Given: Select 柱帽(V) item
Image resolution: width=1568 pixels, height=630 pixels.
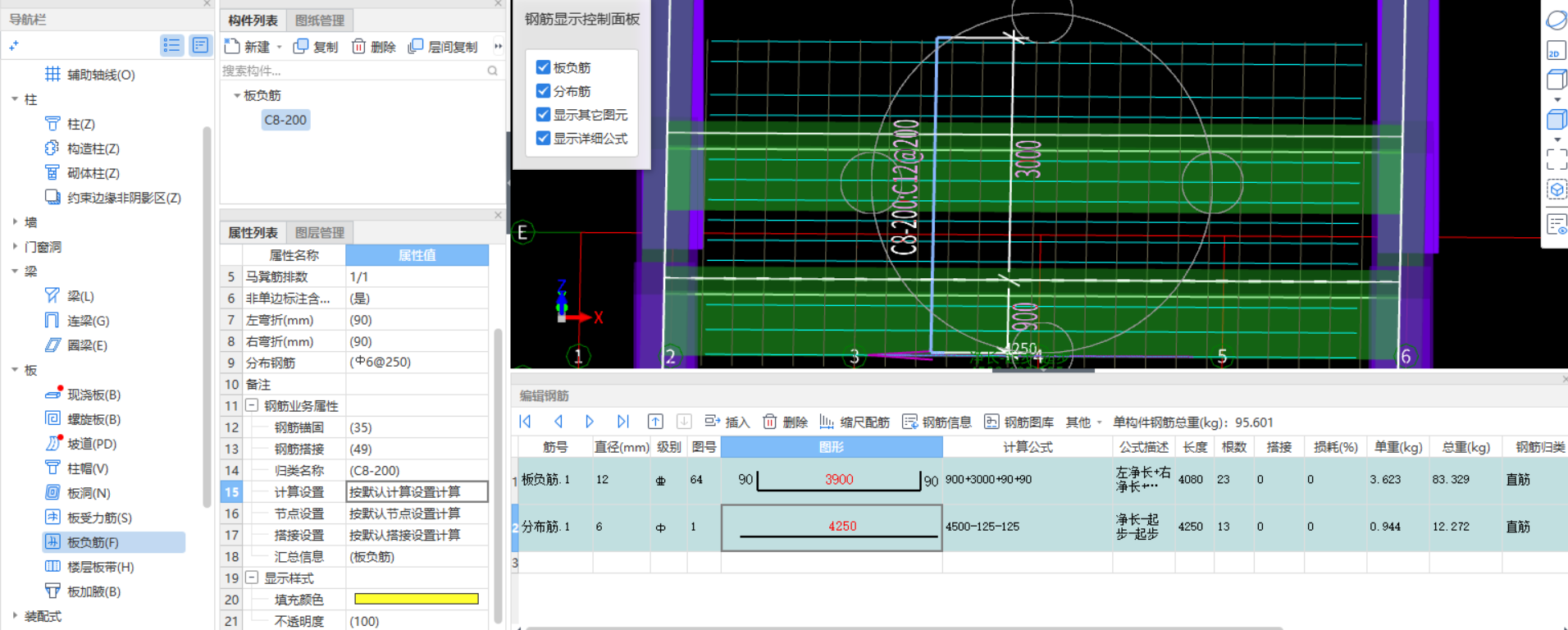Looking at the screenshot, I should pyautogui.click(x=88, y=468).
